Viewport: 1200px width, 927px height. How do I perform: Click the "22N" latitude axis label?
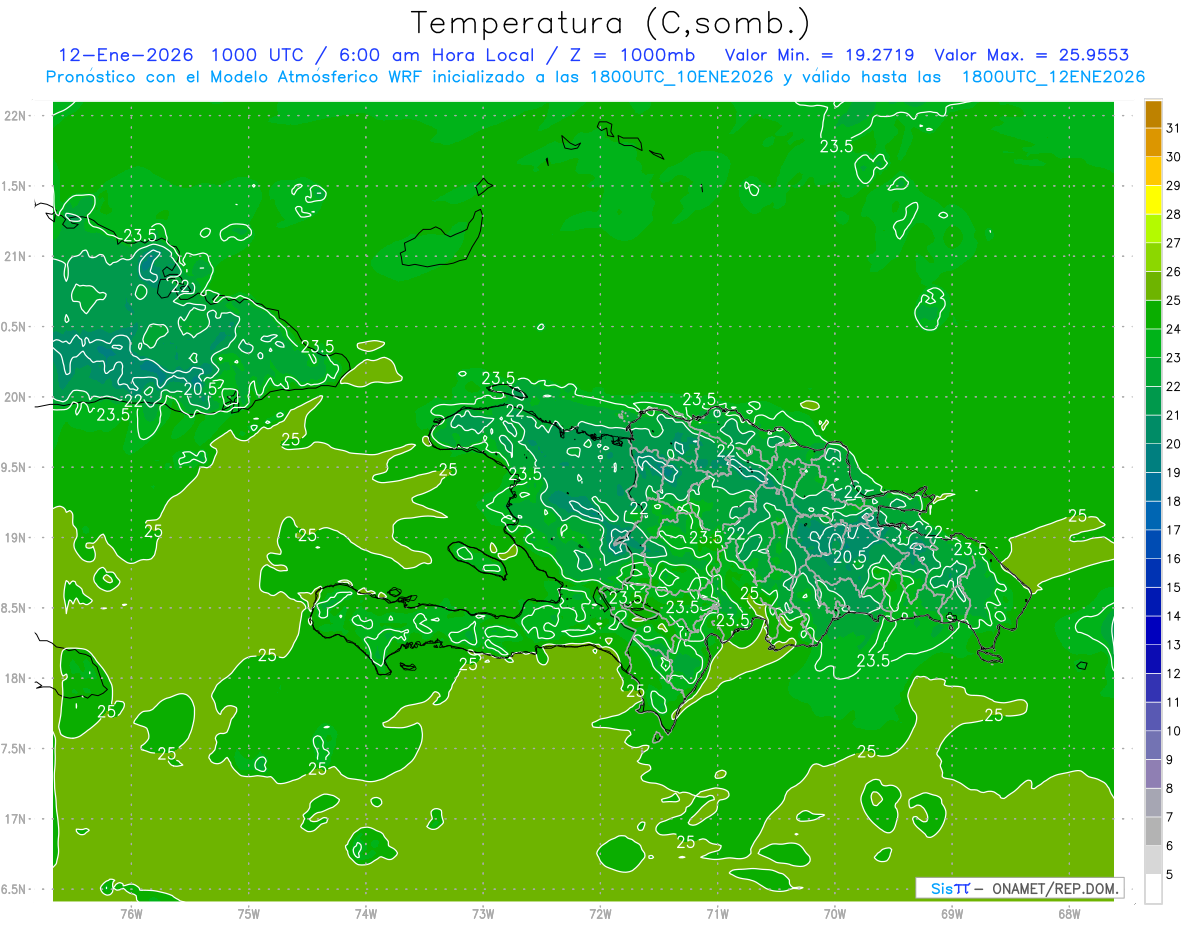tap(15, 115)
